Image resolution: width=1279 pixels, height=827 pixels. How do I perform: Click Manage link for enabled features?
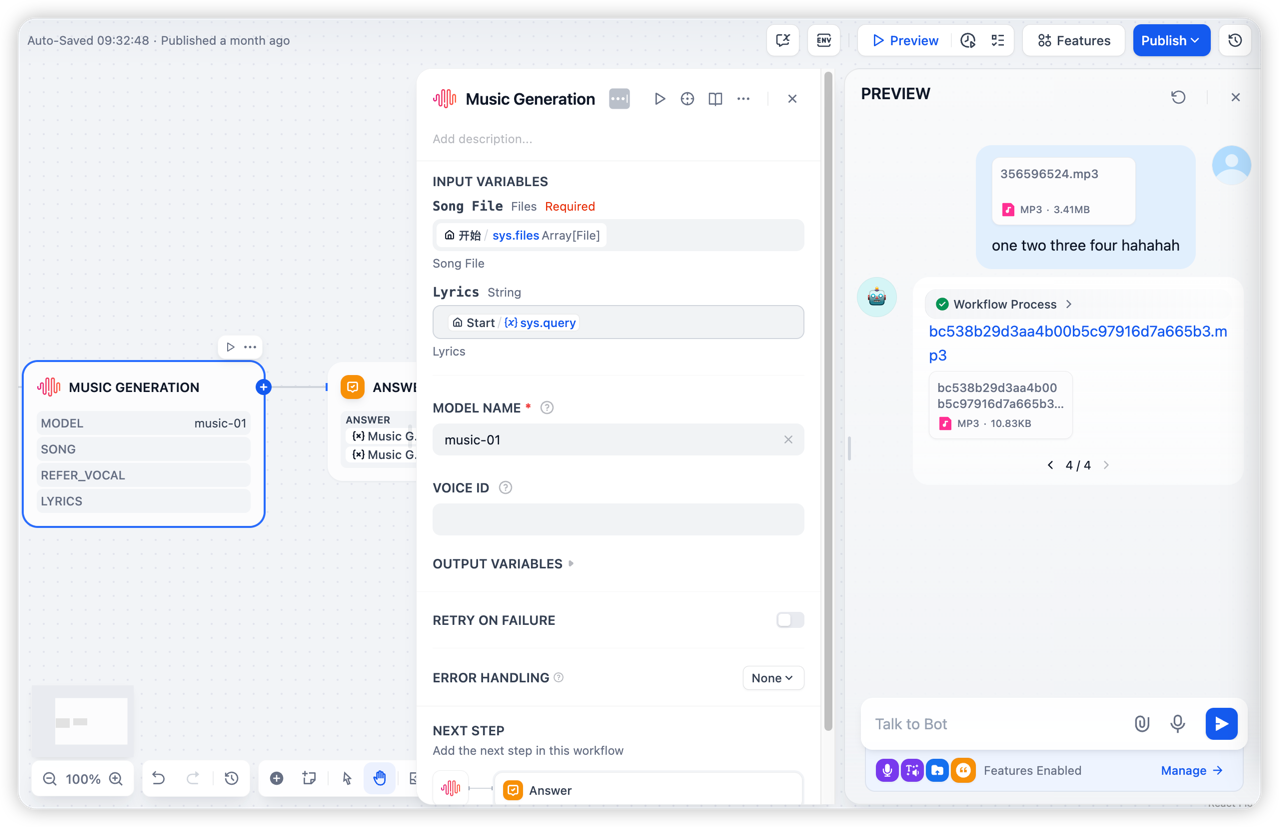pyautogui.click(x=1191, y=771)
